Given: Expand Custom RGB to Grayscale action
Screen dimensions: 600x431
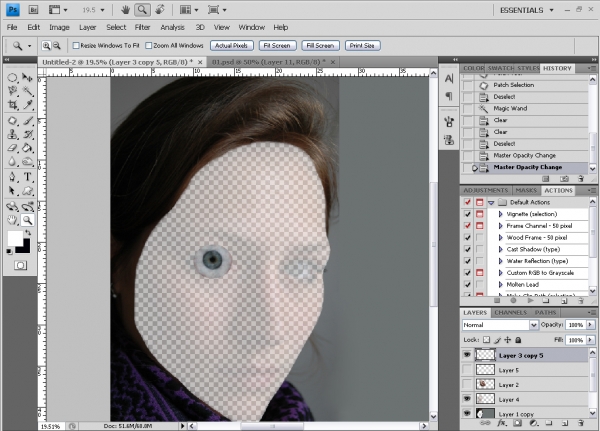Looking at the screenshot, I should 501,273.
